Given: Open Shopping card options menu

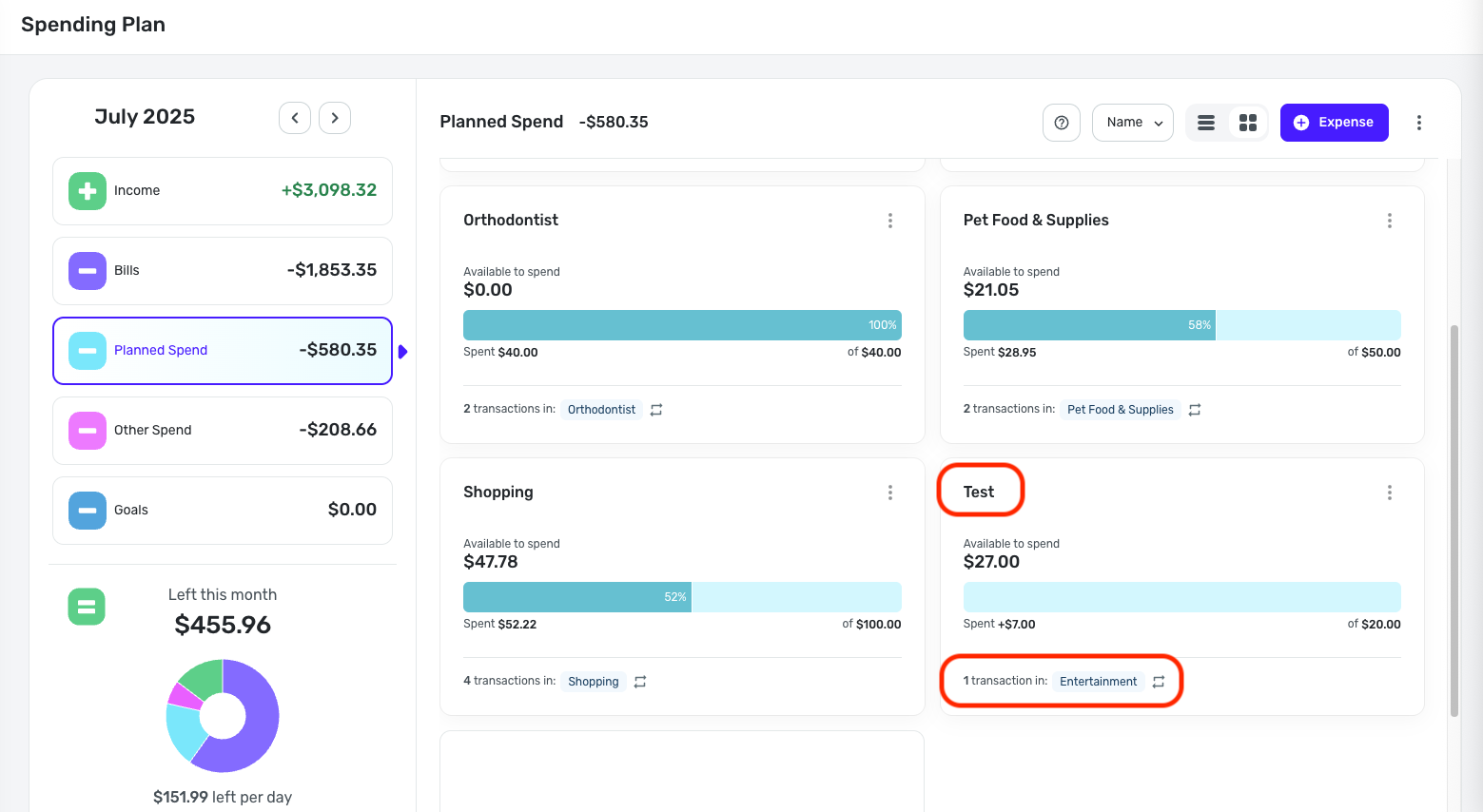Looking at the screenshot, I should 890,493.
